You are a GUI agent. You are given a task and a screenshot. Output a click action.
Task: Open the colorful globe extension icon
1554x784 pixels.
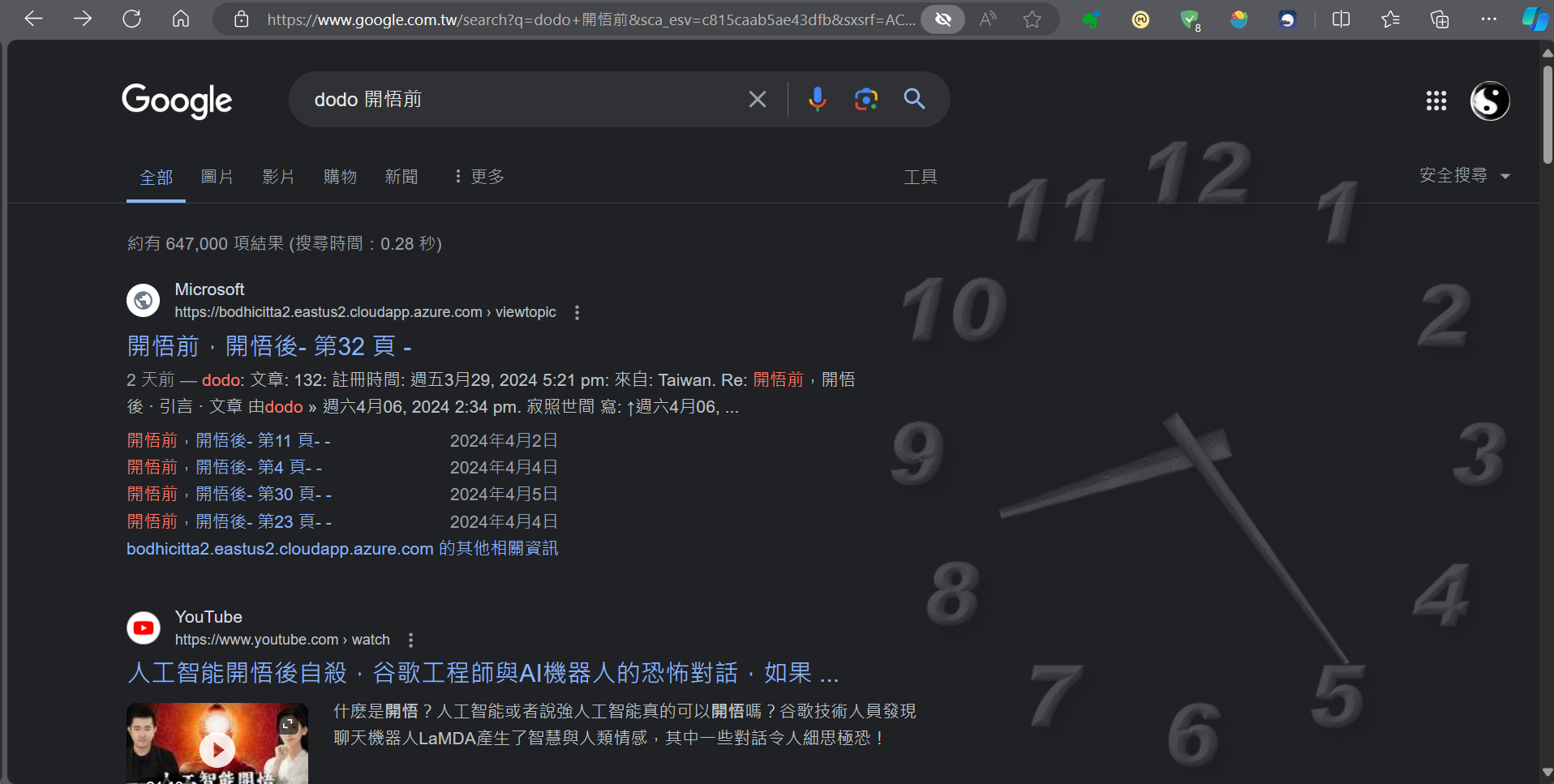(x=1238, y=19)
